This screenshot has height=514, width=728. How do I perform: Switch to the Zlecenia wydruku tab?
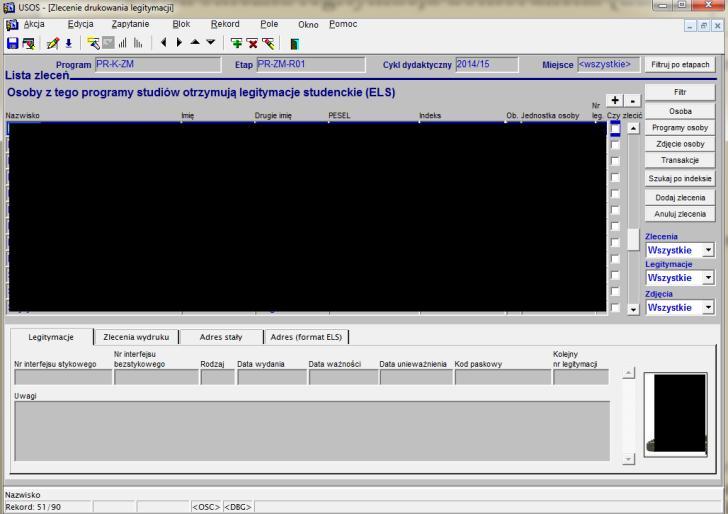click(x=136, y=337)
